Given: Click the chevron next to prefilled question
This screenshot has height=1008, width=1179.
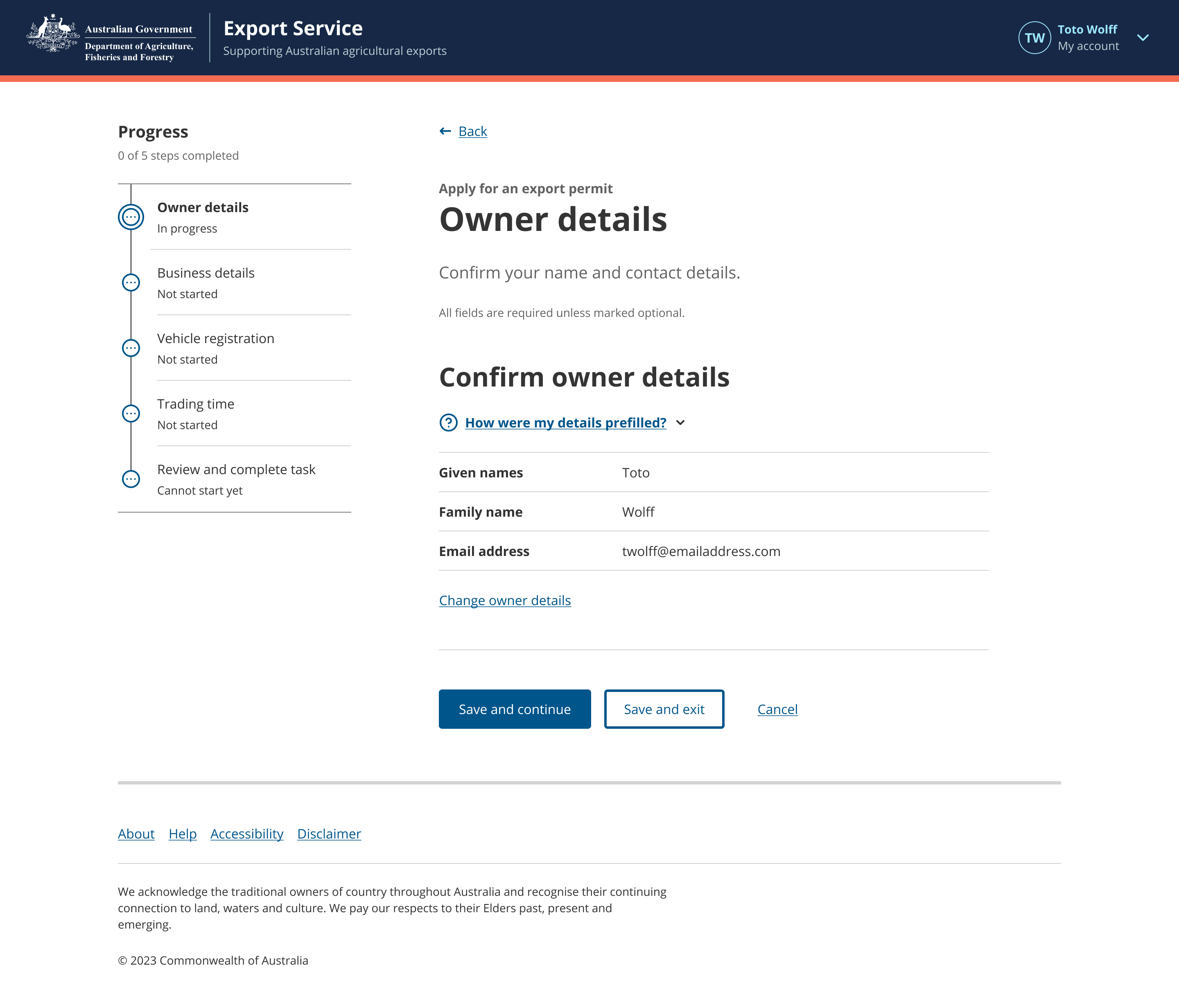Looking at the screenshot, I should (680, 423).
